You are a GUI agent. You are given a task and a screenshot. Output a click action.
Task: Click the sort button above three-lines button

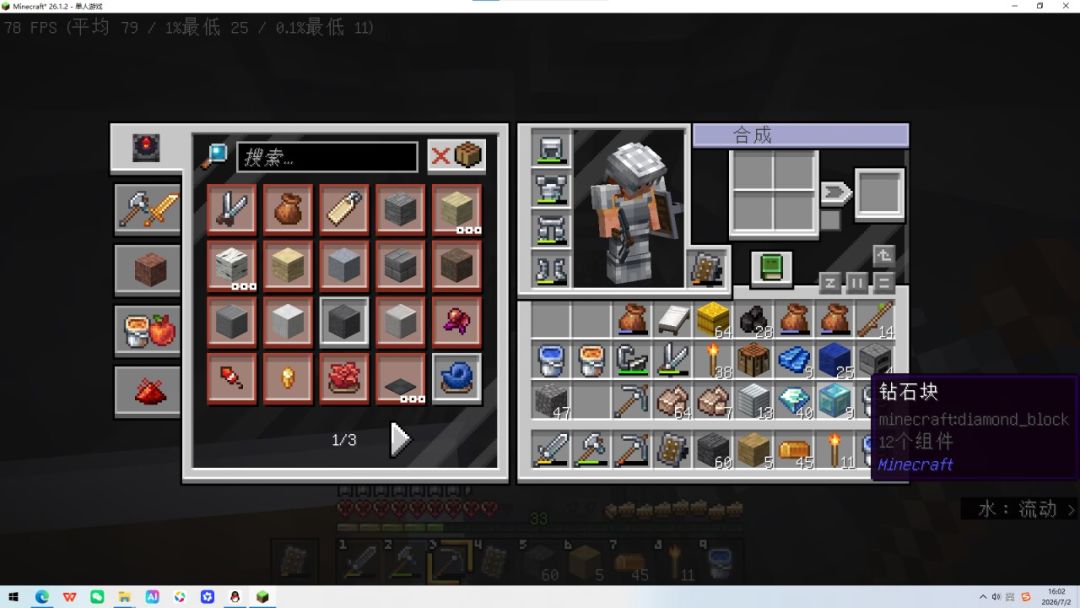pos(884,255)
